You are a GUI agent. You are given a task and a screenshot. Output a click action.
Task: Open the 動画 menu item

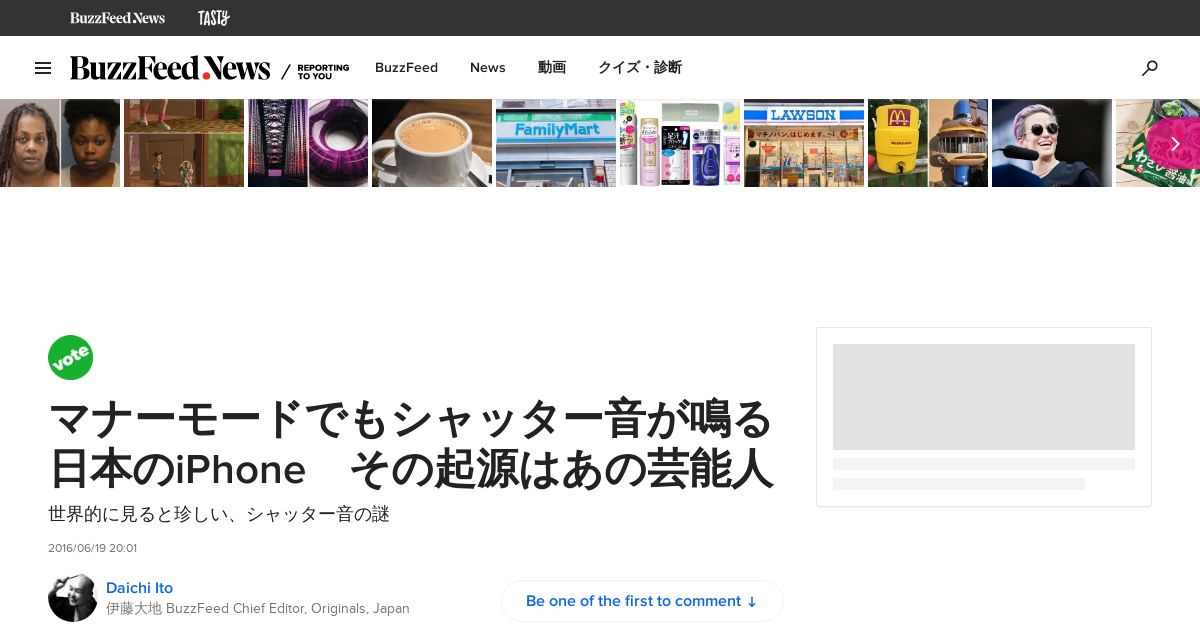point(552,68)
